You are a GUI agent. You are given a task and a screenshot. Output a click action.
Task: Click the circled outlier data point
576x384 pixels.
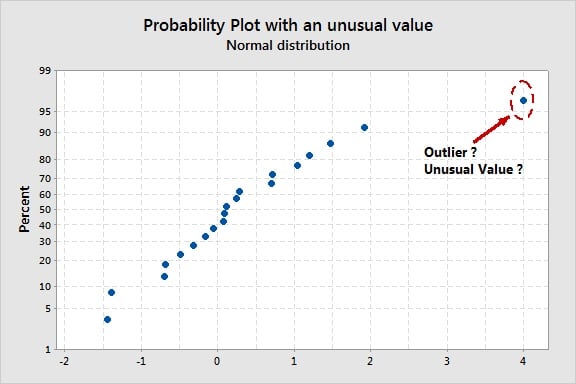point(523,100)
